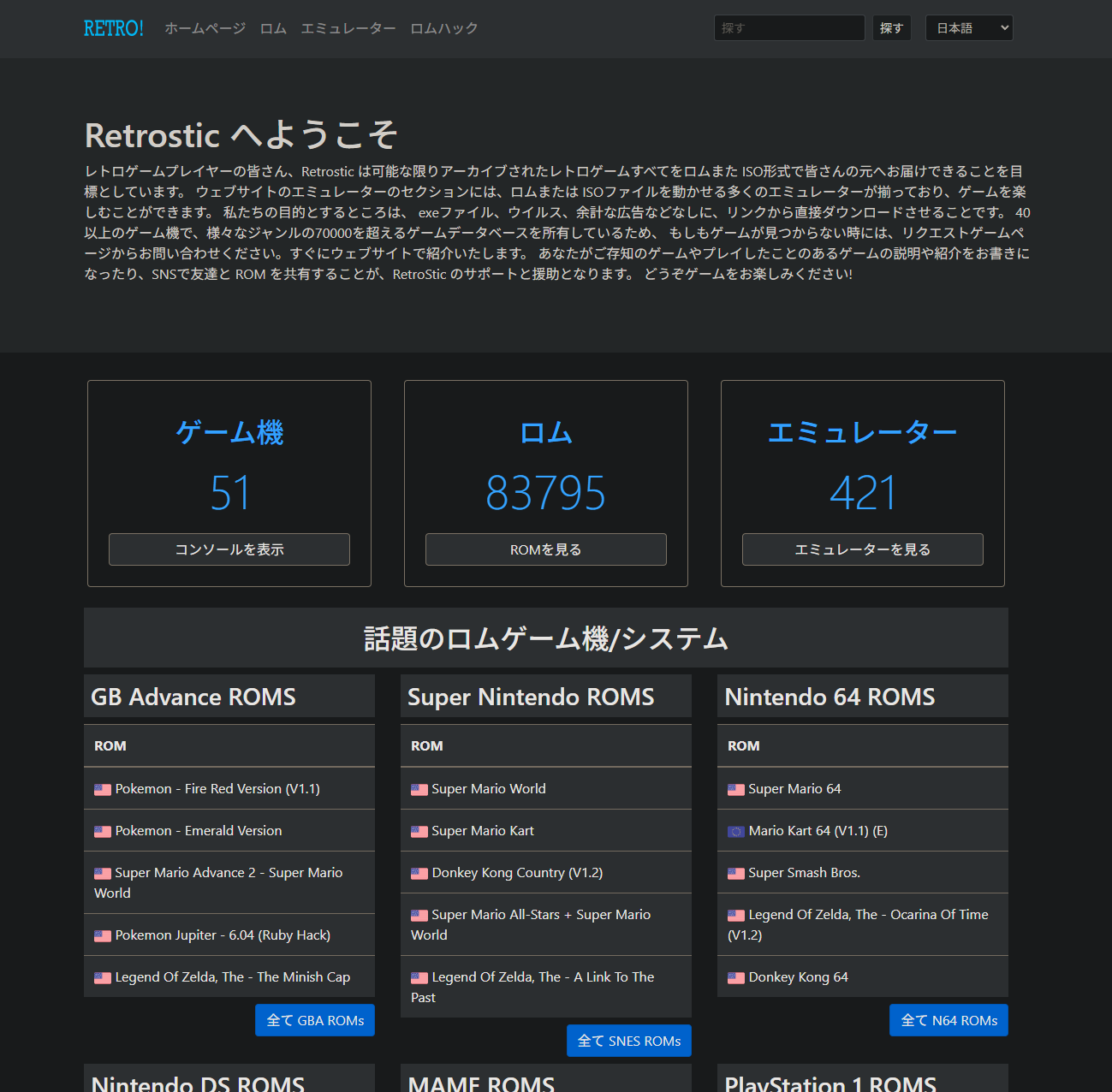The height and width of the screenshot is (1092, 1112).
Task: Click the 421 emulators count
Action: click(x=863, y=493)
